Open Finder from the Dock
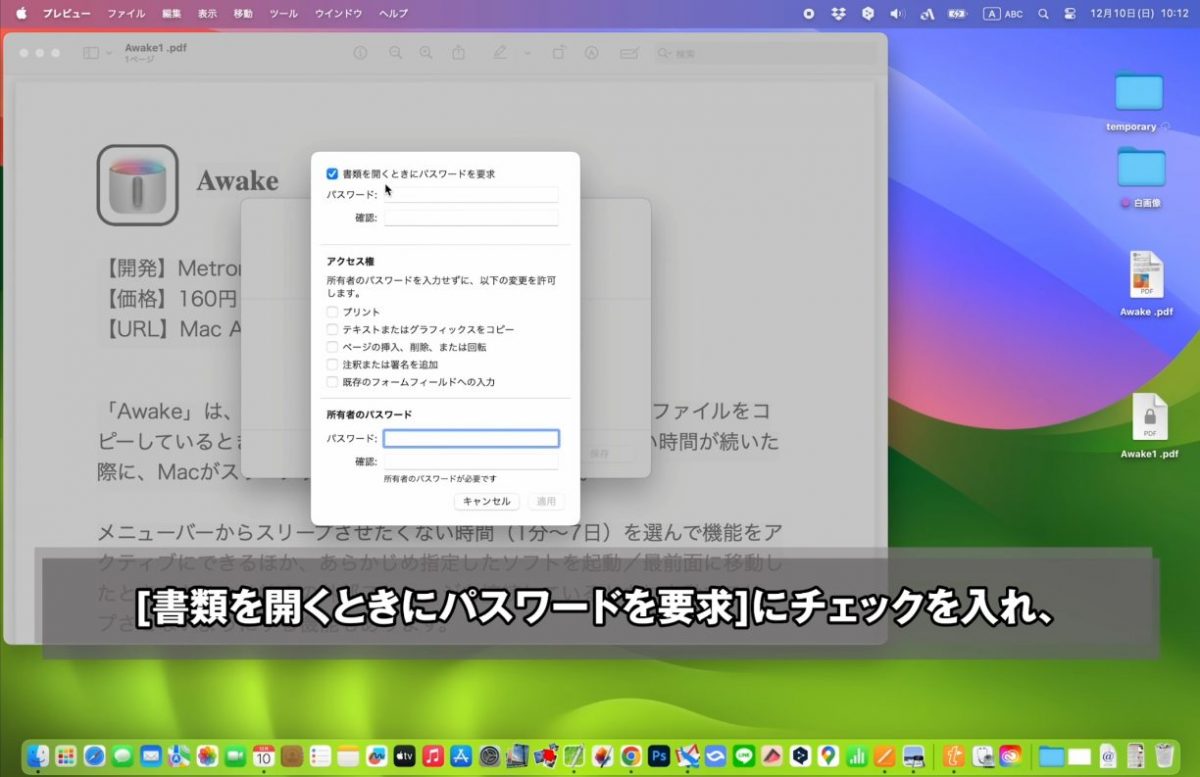This screenshot has height=777, width=1200. pyautogui.click(x=38, y=756)
